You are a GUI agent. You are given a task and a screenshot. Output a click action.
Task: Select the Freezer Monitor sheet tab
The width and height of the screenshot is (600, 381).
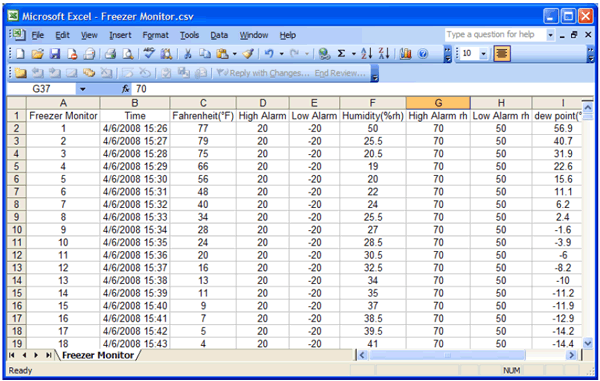tap(98, 355)
